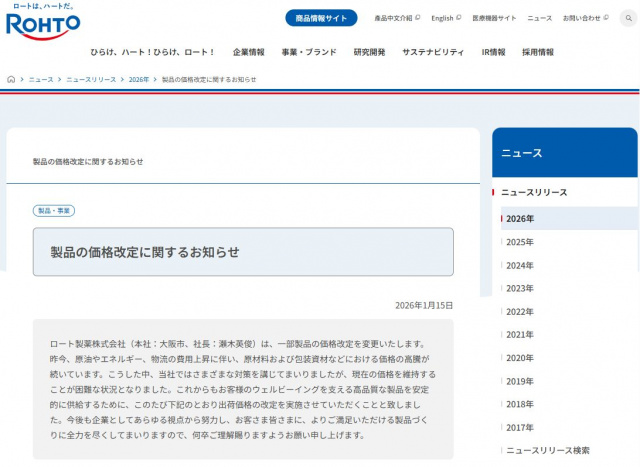The width and height of the screenshot is (640, 467).
Task: Open 医療機器サイト link
Action: [x=495, y=18]
